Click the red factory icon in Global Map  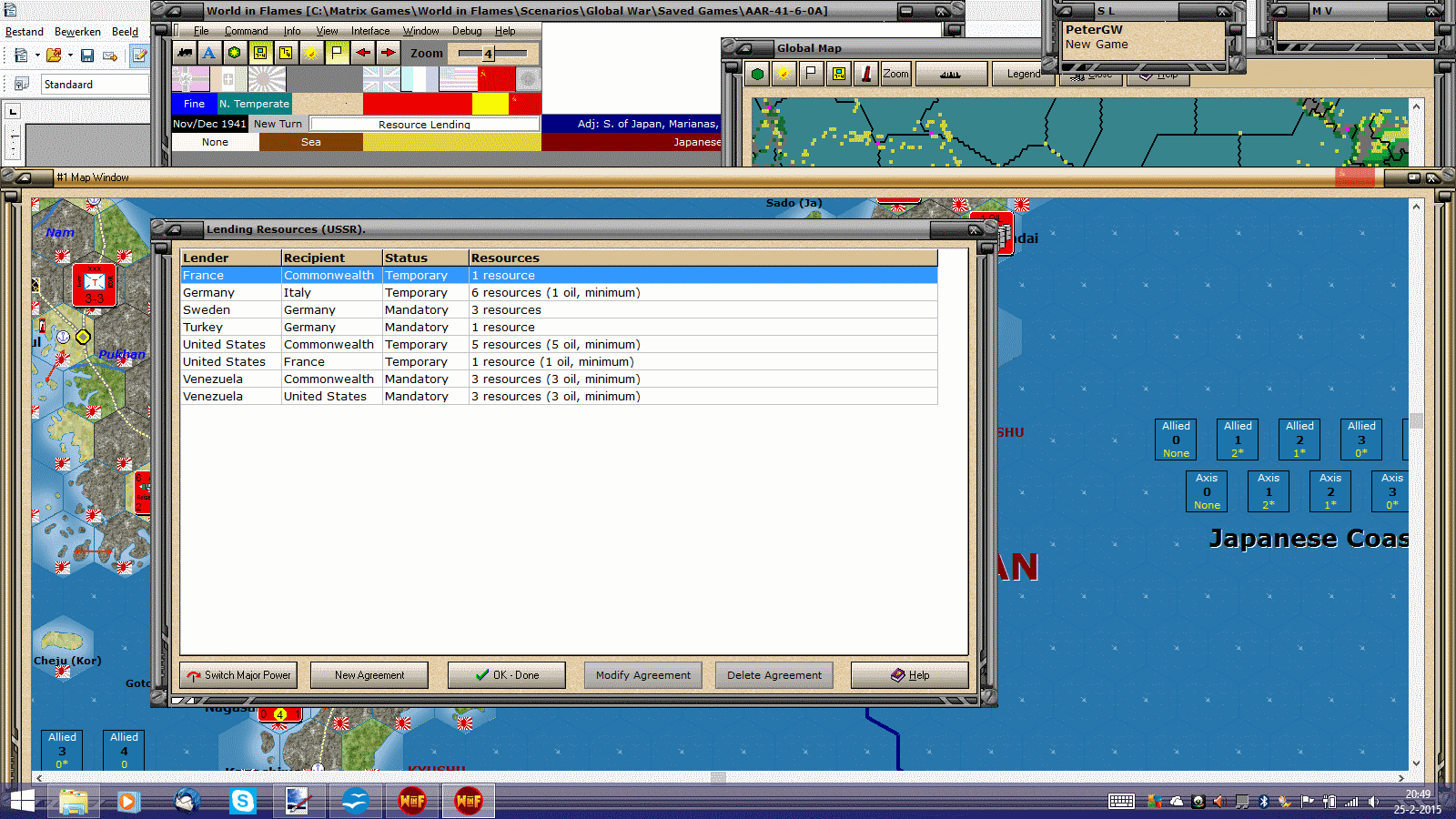866,74
